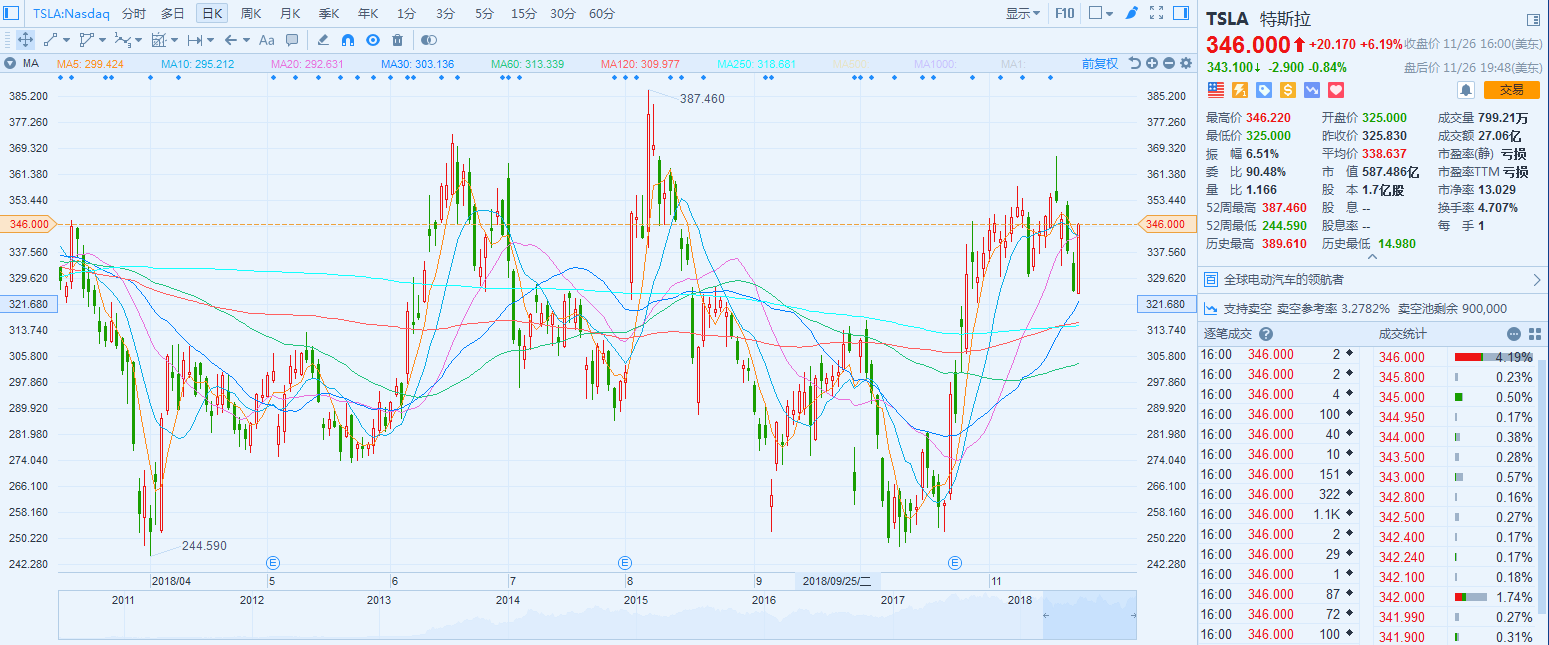Pick the arrow annotation tool
This screenshot has height=645, width=1549.
[x=230, y=40]
